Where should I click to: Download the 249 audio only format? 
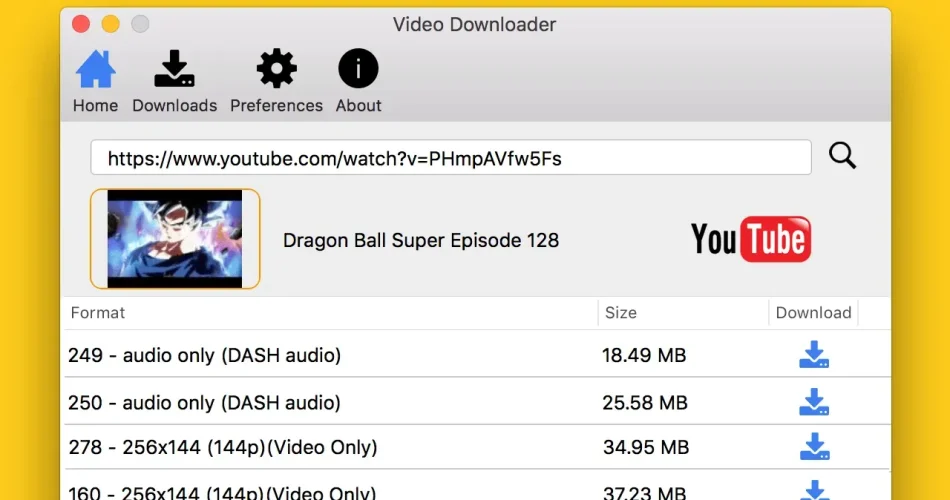pyautogui.click(x=814, y=355)
